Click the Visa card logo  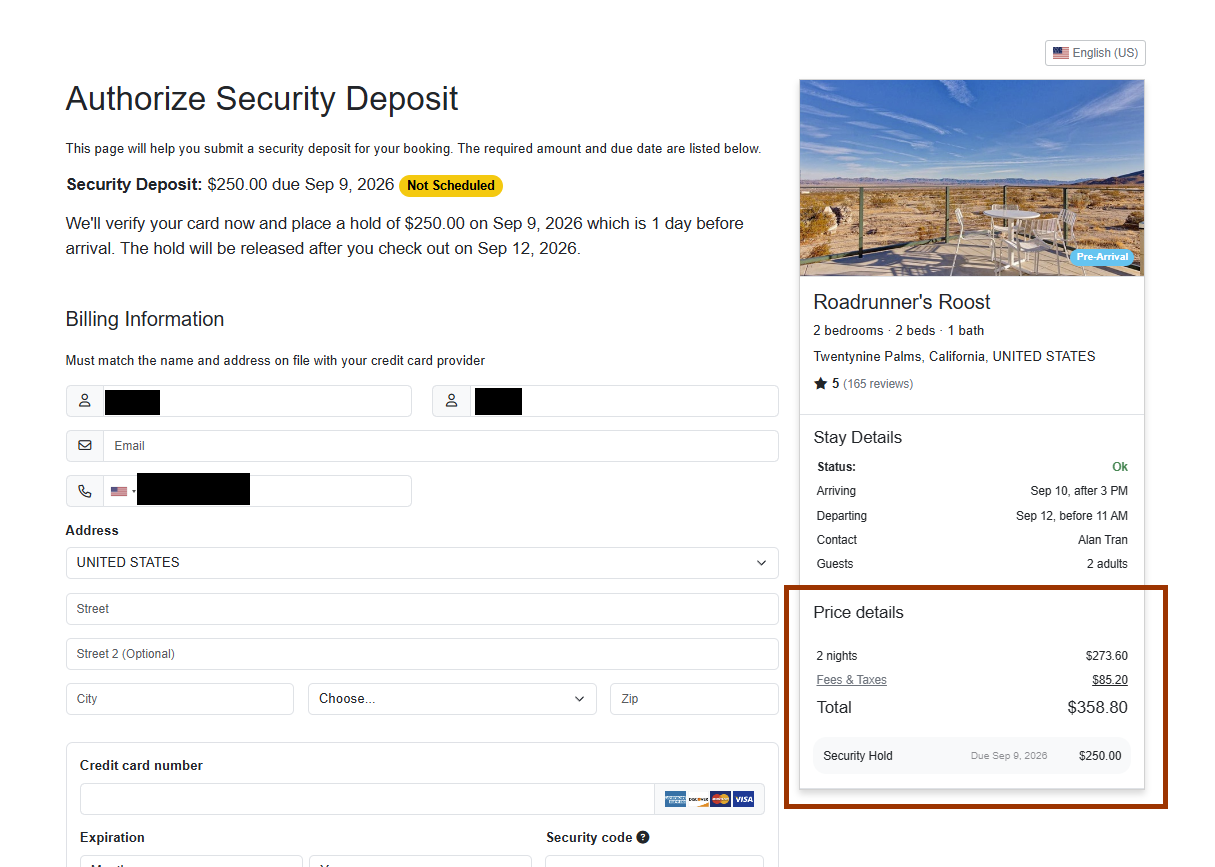pos(743,799)
